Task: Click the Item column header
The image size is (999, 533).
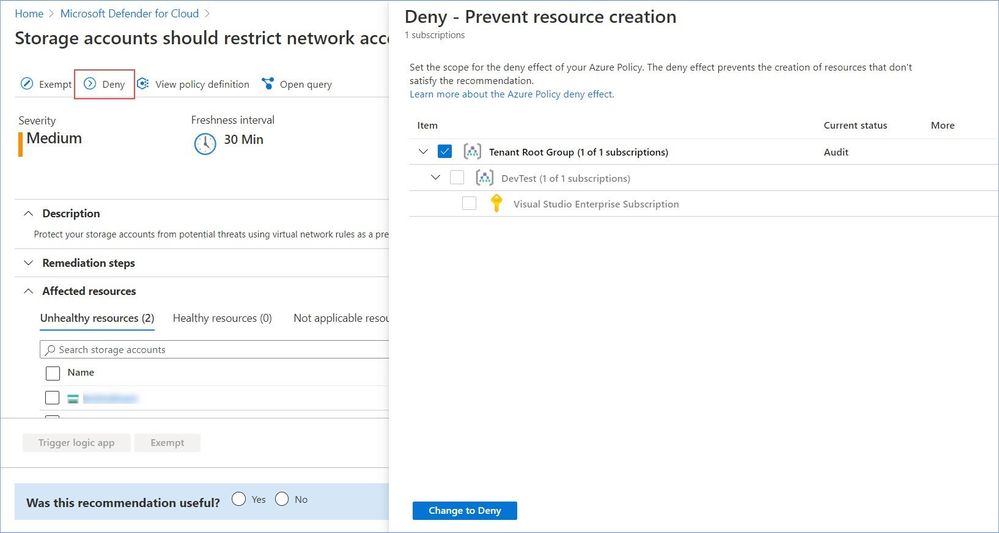Action: pos(427,125)
